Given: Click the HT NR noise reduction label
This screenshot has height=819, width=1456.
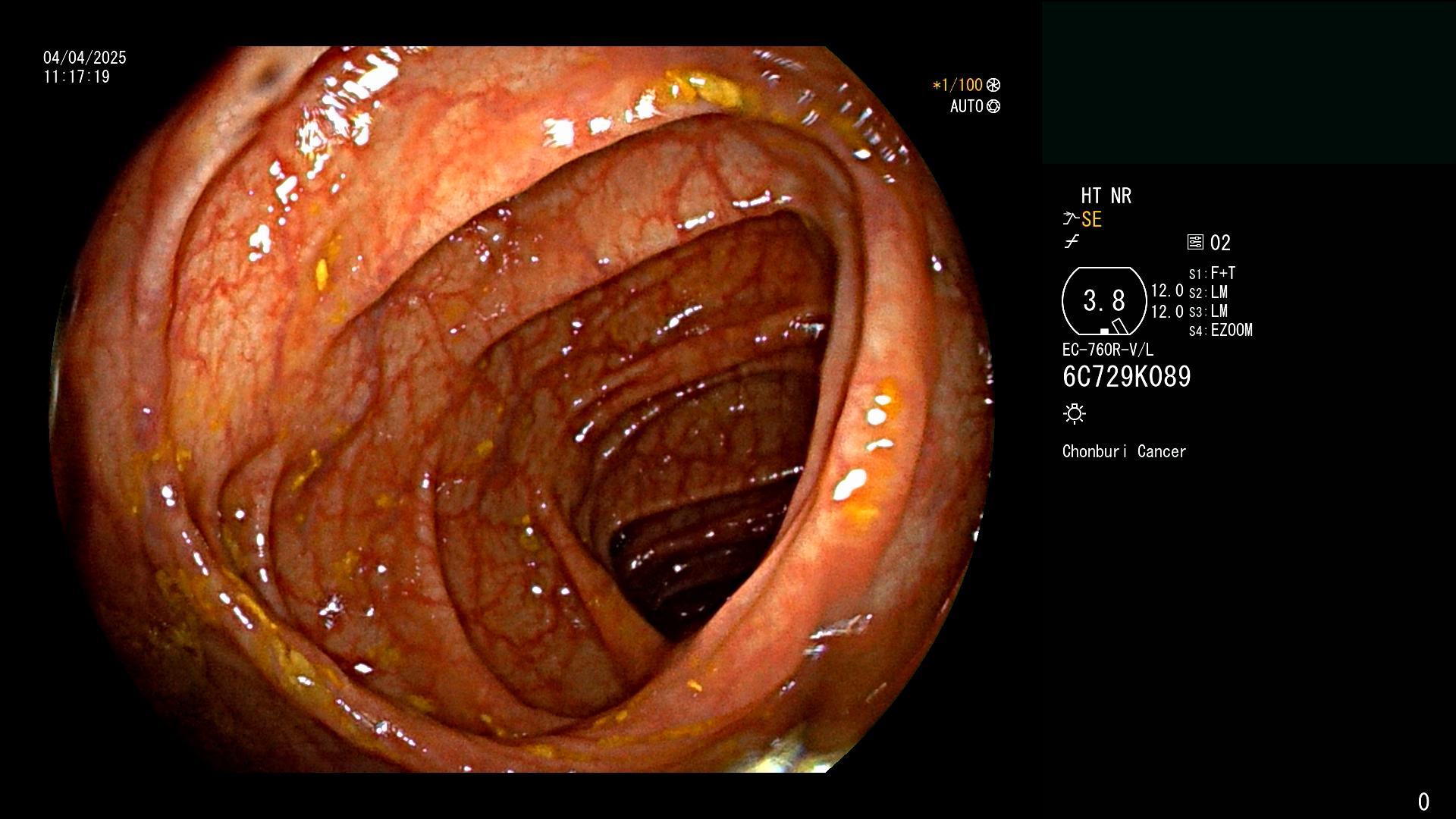Looking at the screenshot, I should pos(1106,196).
